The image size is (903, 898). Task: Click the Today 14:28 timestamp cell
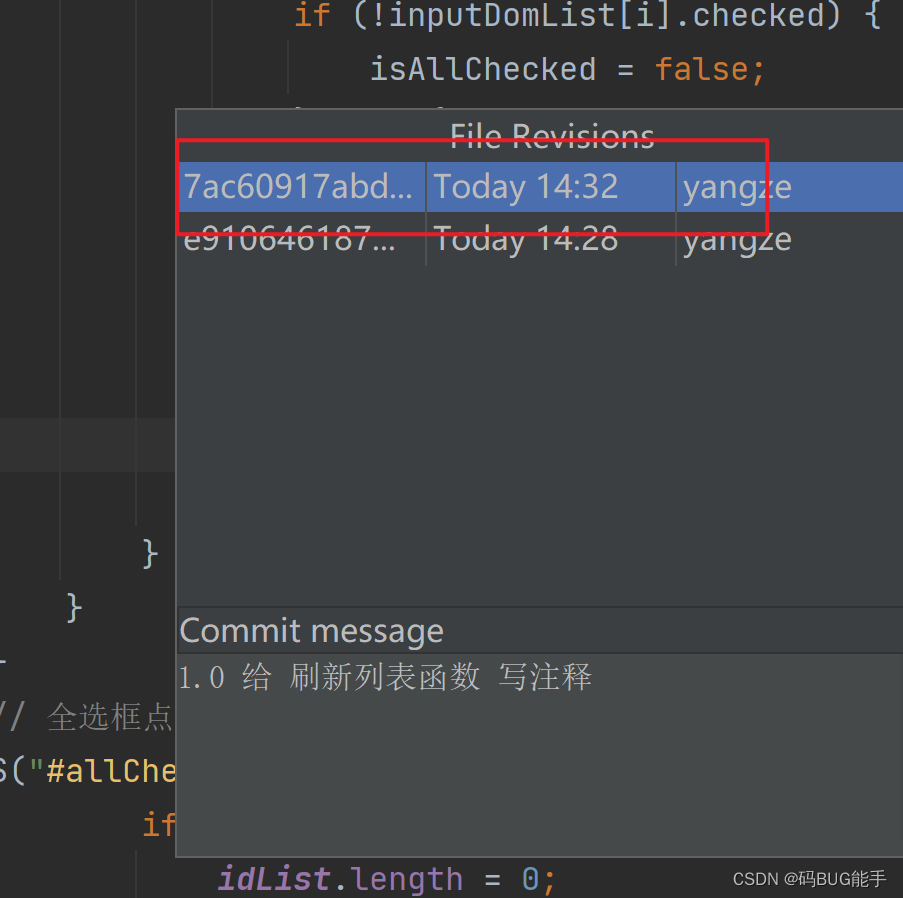(x=525, y=239)
